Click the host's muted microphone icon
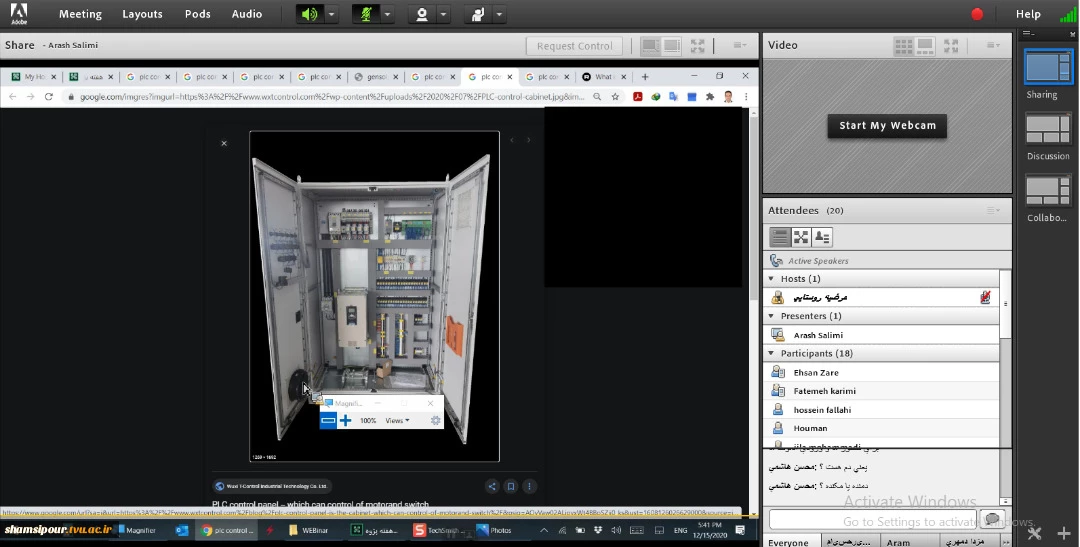Screen dimensions: 1080x547 coord(985,298)
